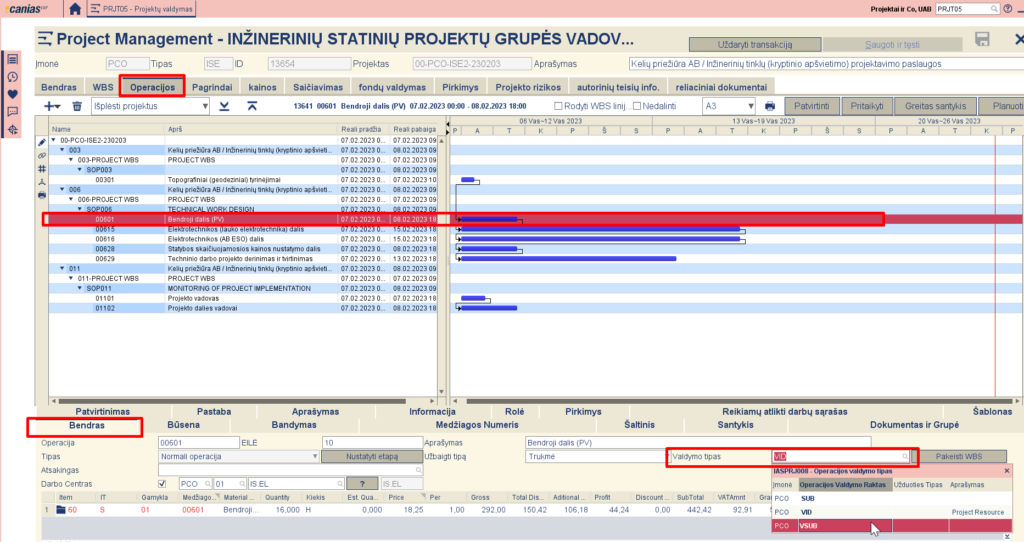Switch to the Pagrindai tab
Viewport: 1024px width, 542px height.
click(212, 87)
